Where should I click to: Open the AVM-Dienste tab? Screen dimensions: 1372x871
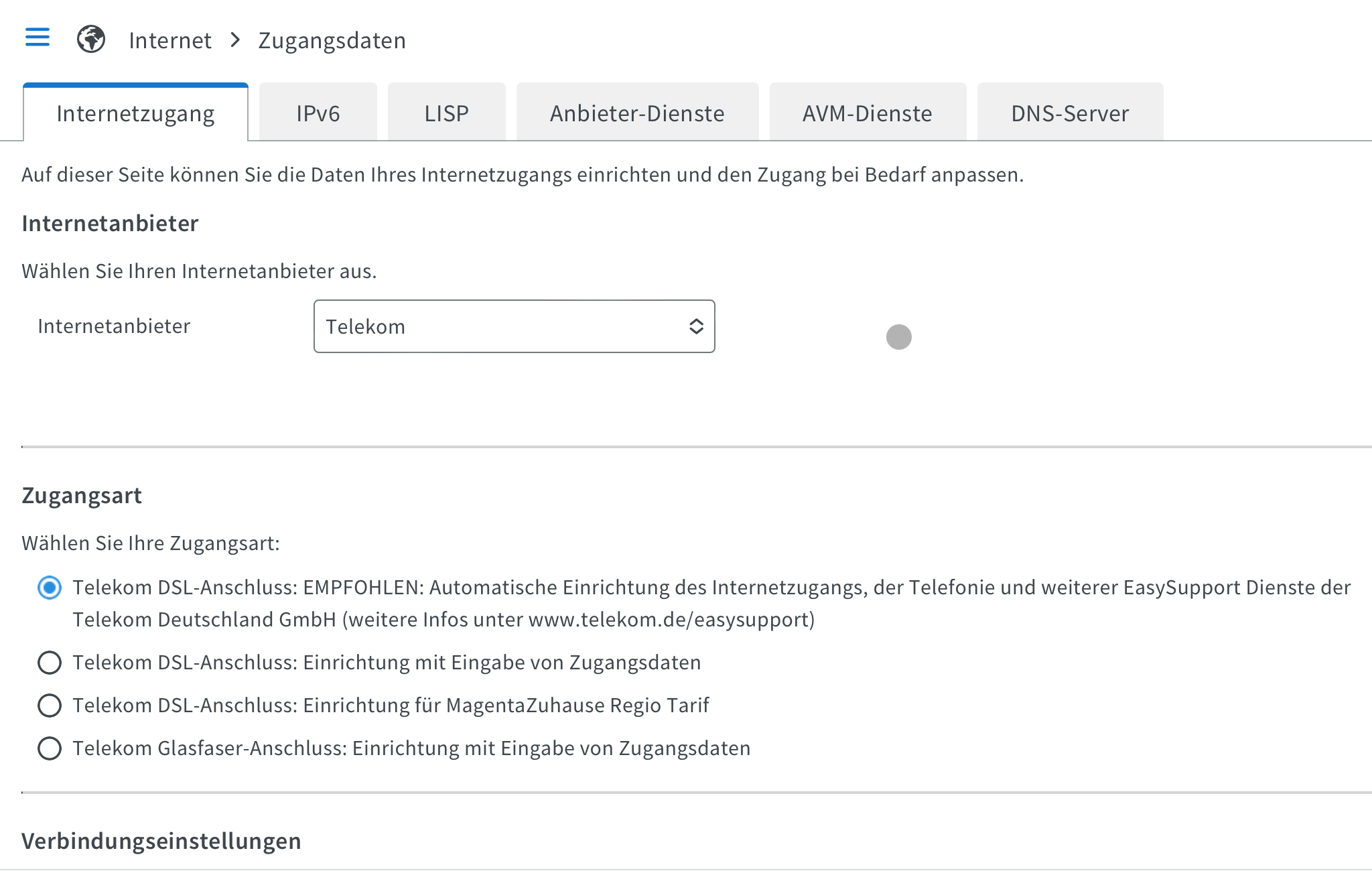tap(868, 113)
